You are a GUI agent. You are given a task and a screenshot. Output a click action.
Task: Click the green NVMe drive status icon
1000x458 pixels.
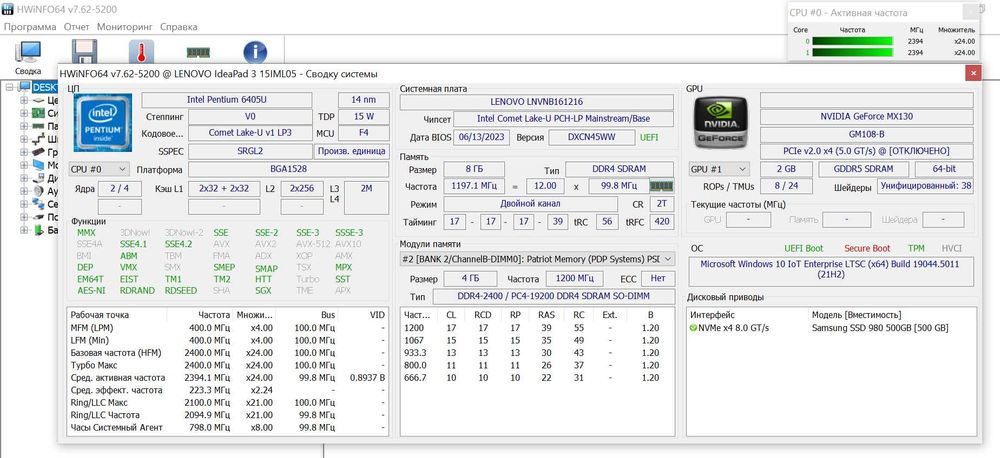[x=694, y=328]
